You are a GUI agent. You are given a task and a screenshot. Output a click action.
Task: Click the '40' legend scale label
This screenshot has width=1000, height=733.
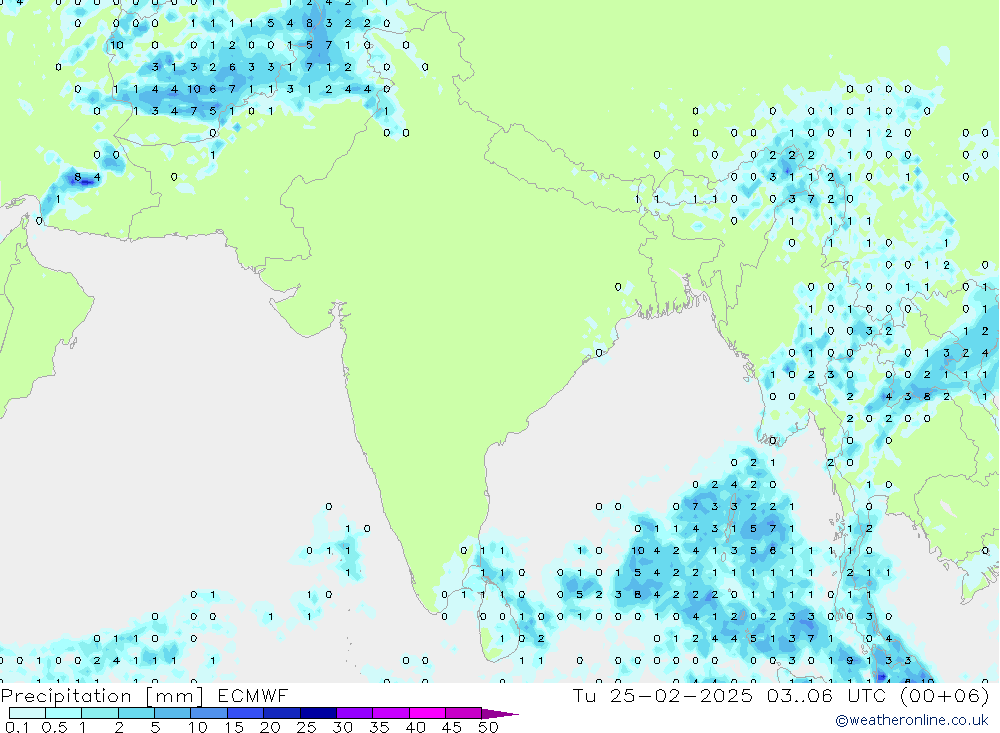pos(416,727)
